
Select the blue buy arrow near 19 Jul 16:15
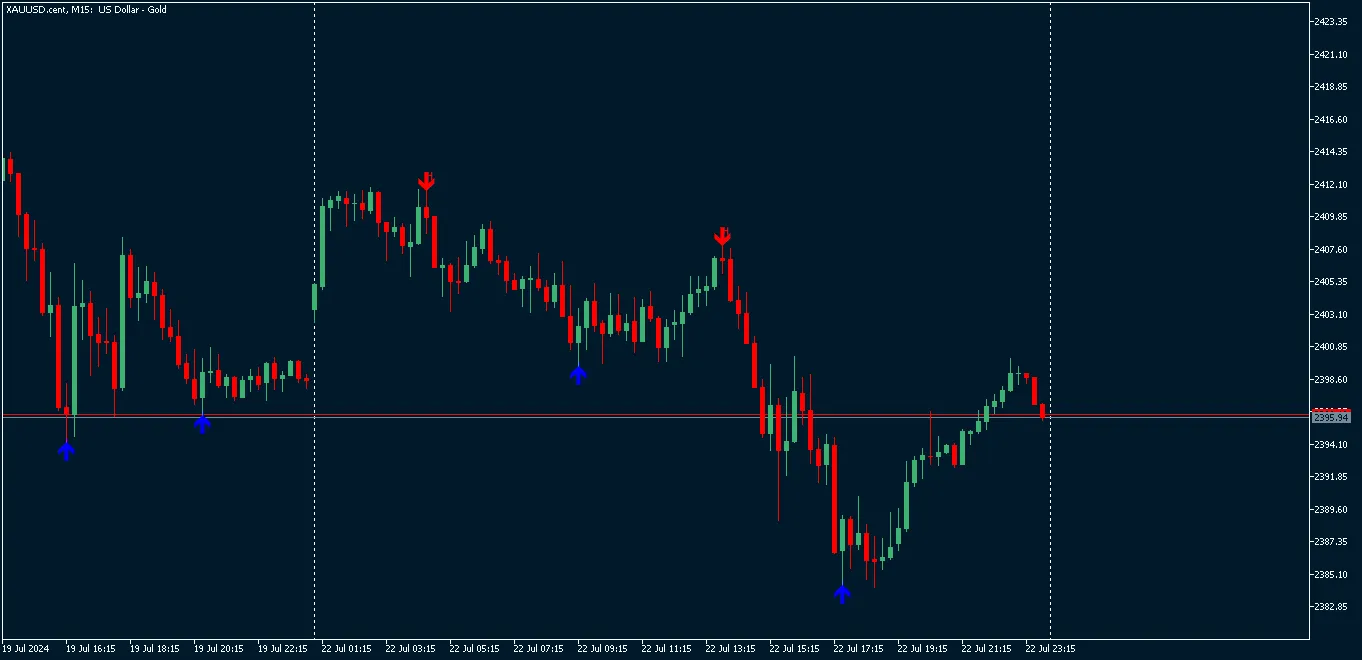click(66, 451)
